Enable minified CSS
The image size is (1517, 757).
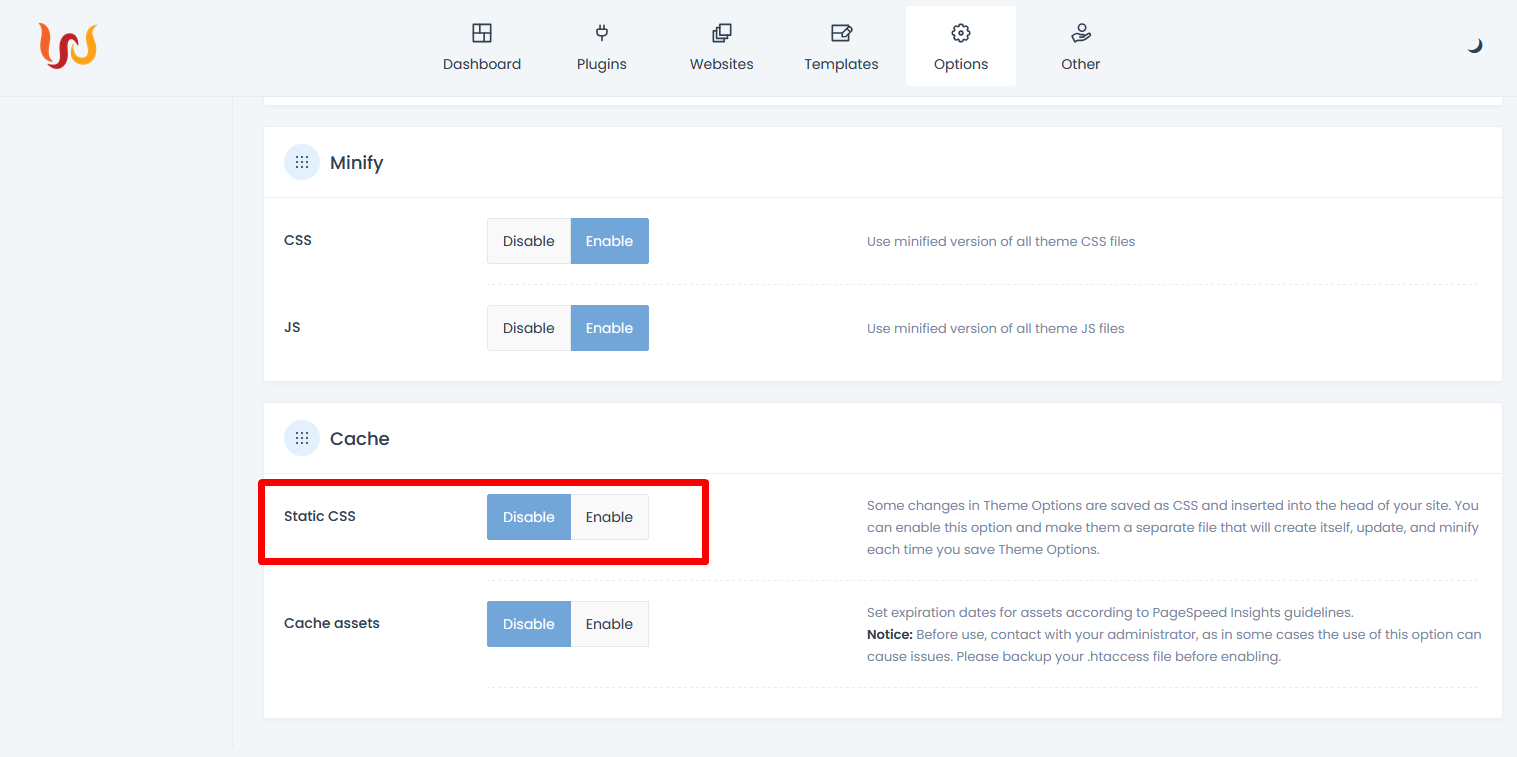pyautogui.click(x=609, y=241)
